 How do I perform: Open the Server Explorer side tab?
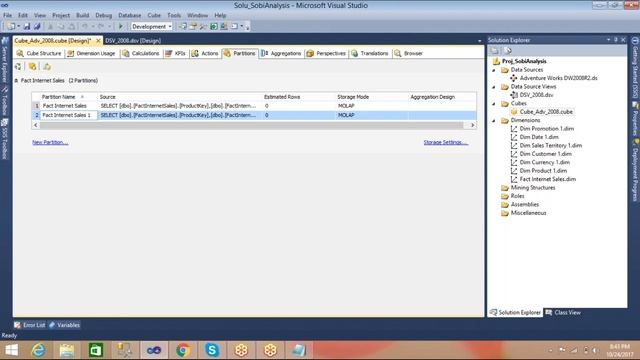(5, 60)
